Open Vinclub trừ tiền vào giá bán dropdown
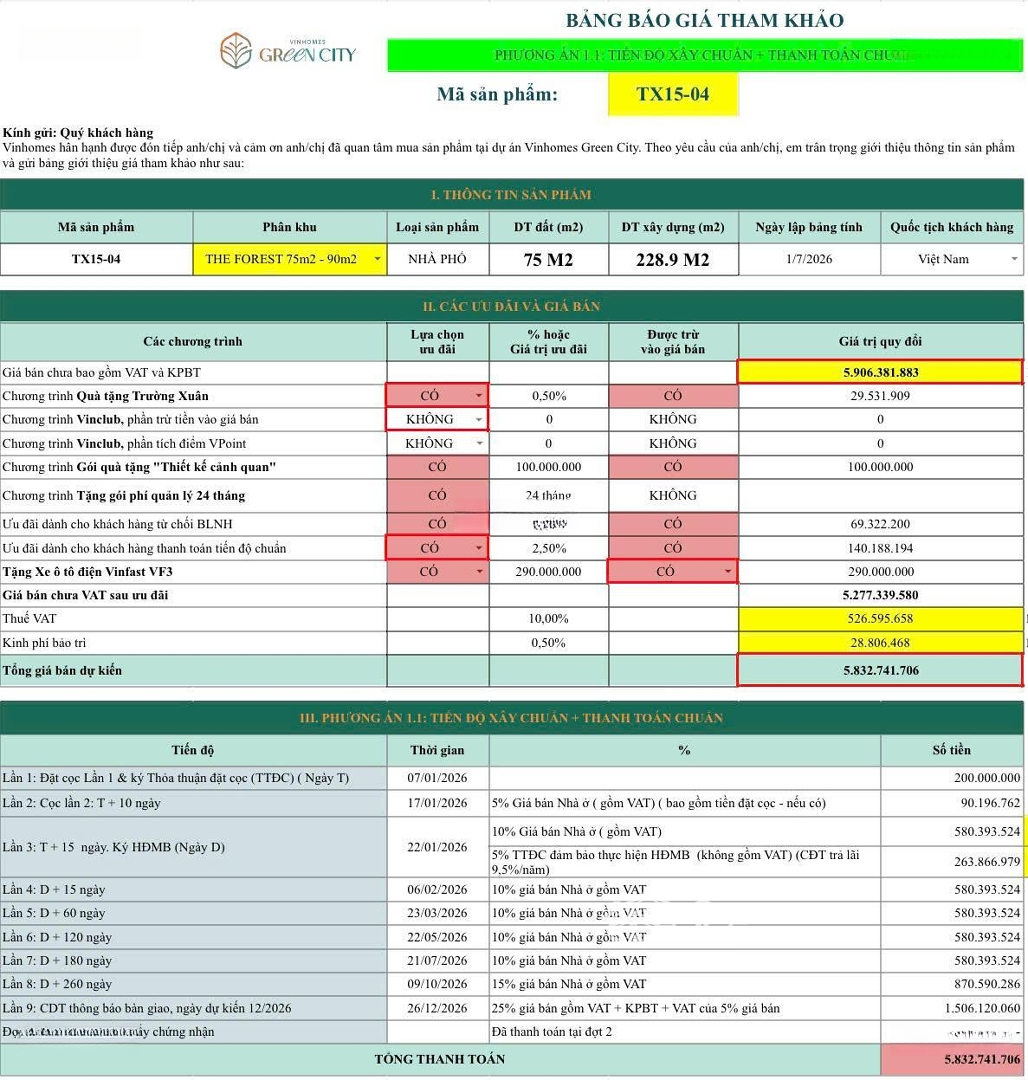The image size is (1028, 1080). point(479,420)
